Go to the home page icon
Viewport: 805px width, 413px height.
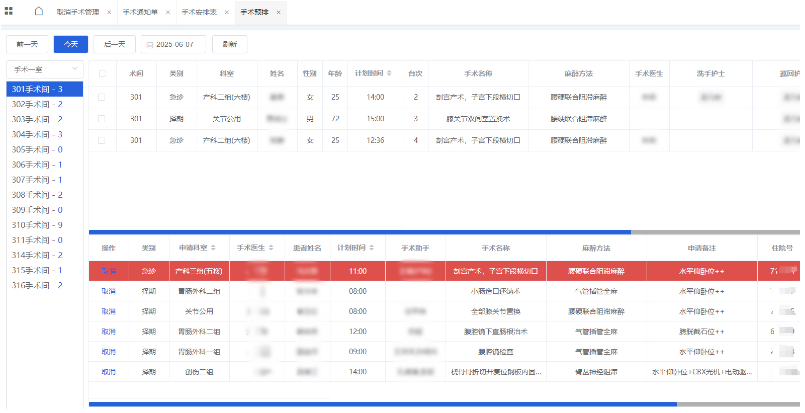[39, 11]
